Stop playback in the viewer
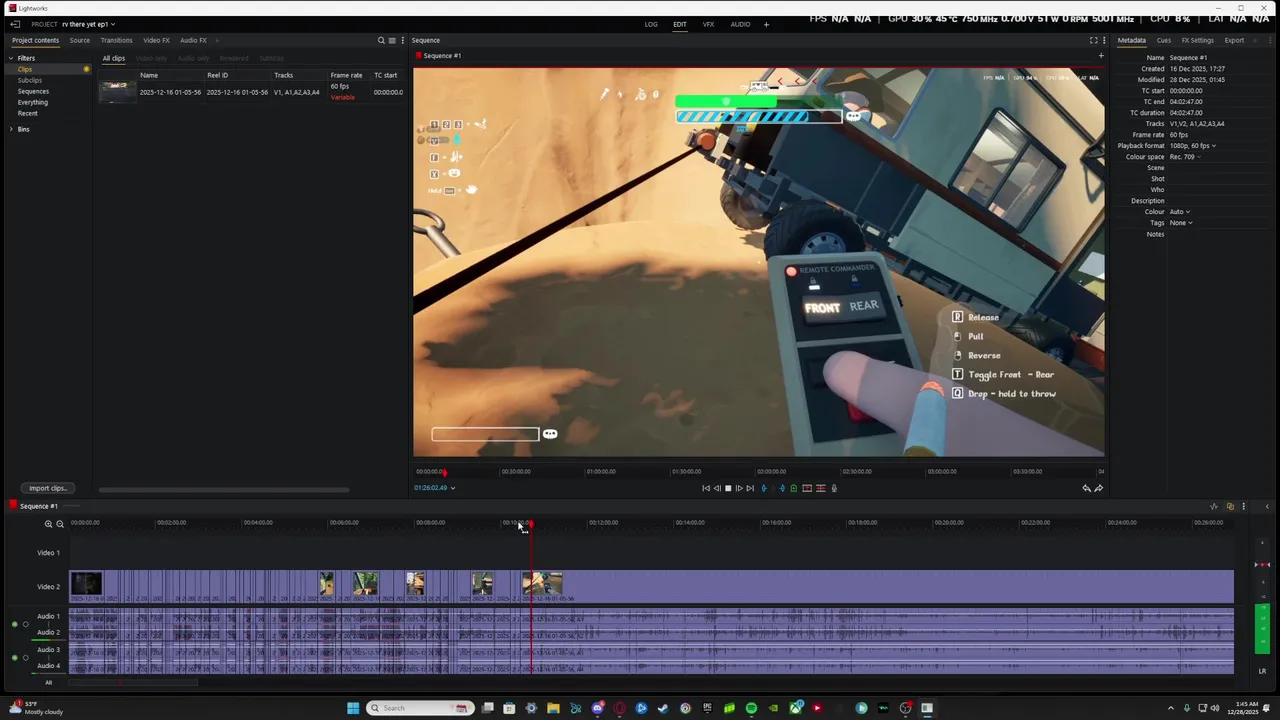The height and width of the screenshot is (720, 1280). click(728, 488)
